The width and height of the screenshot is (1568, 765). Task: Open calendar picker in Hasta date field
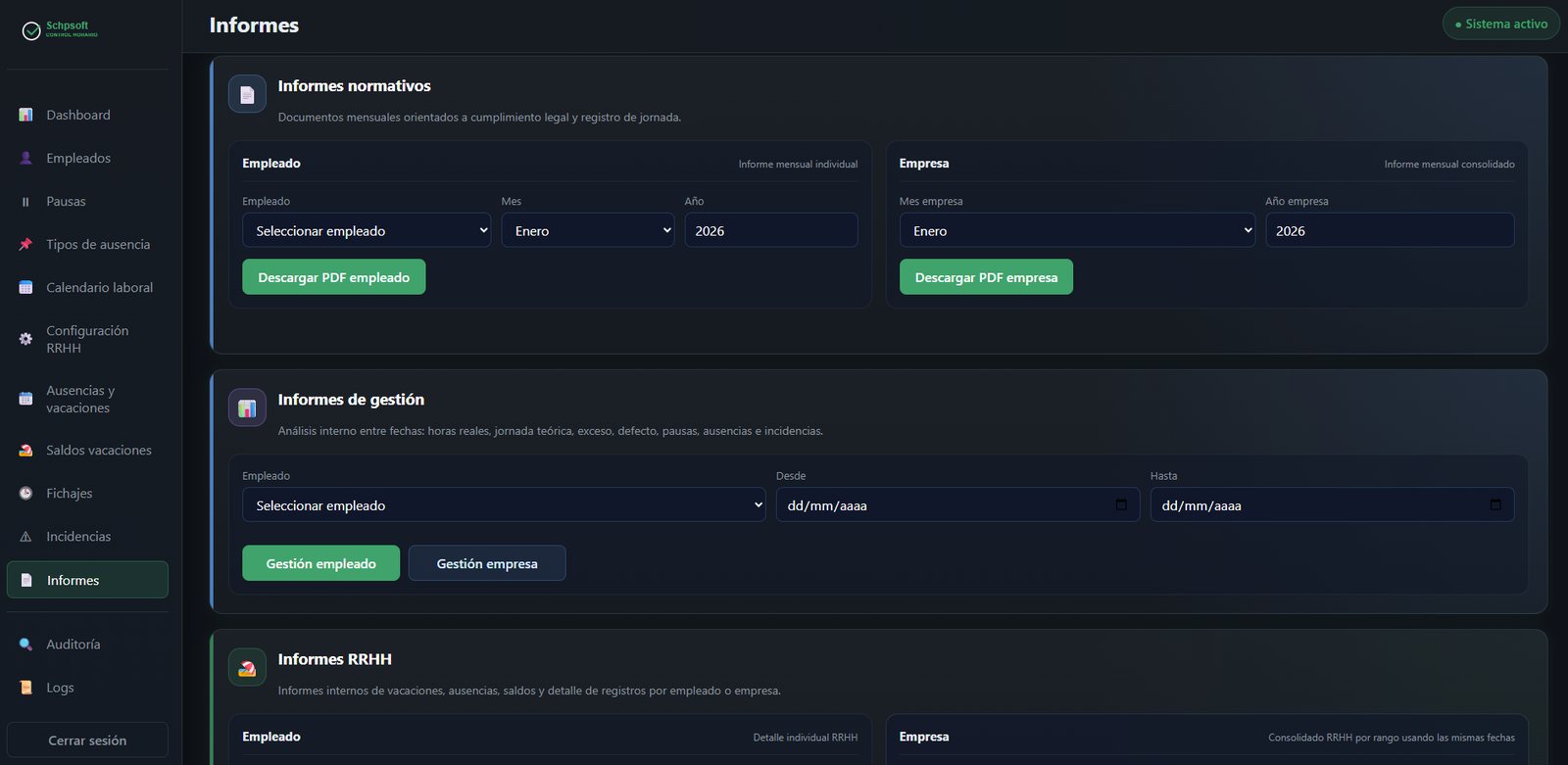pos(1495,504)
